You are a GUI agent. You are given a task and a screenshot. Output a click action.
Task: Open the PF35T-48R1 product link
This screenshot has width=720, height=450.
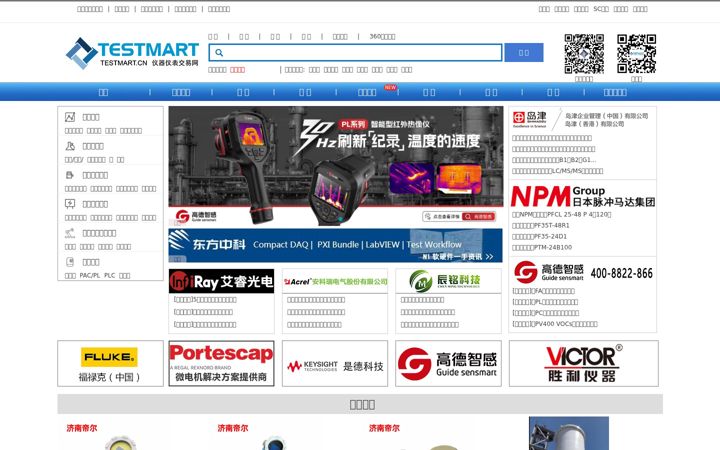pyautogui.click(x=540, y=225)
